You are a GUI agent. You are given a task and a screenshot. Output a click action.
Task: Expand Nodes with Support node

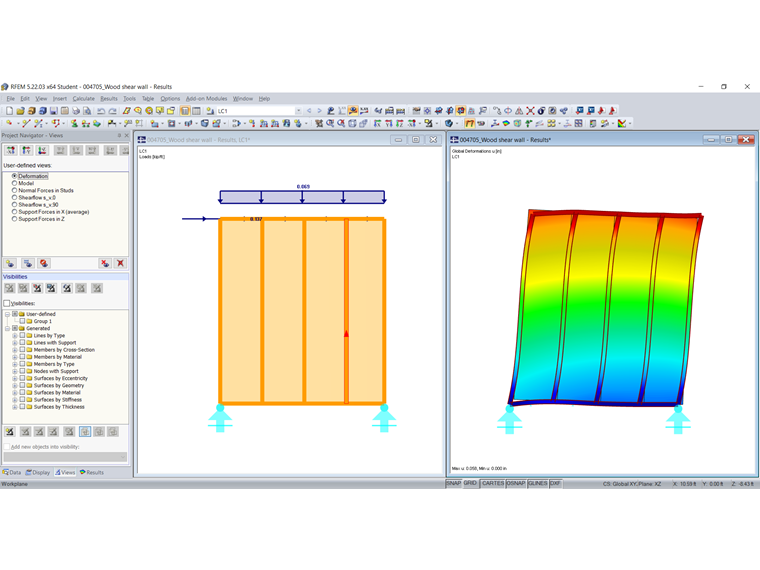coord(15,371)
